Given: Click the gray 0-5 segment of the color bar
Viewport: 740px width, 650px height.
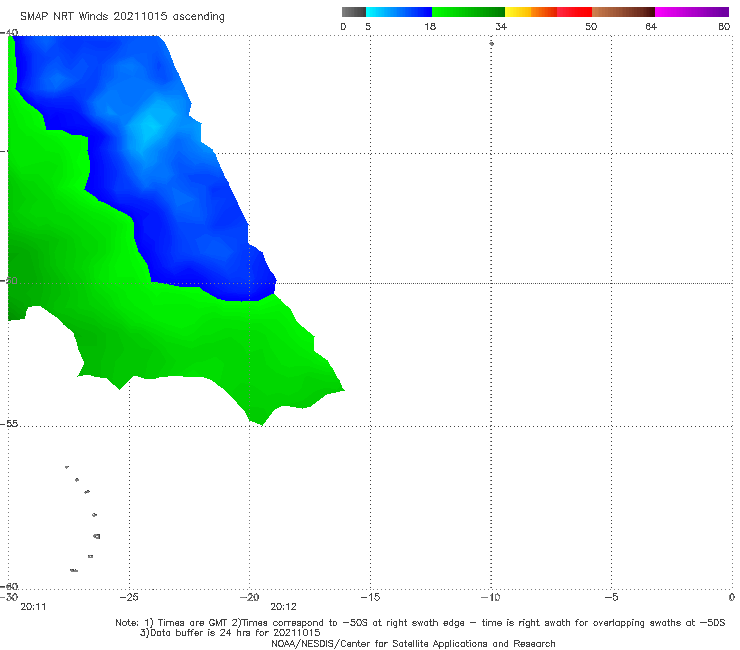Looking at the screenshot, I should coord(354,12).
